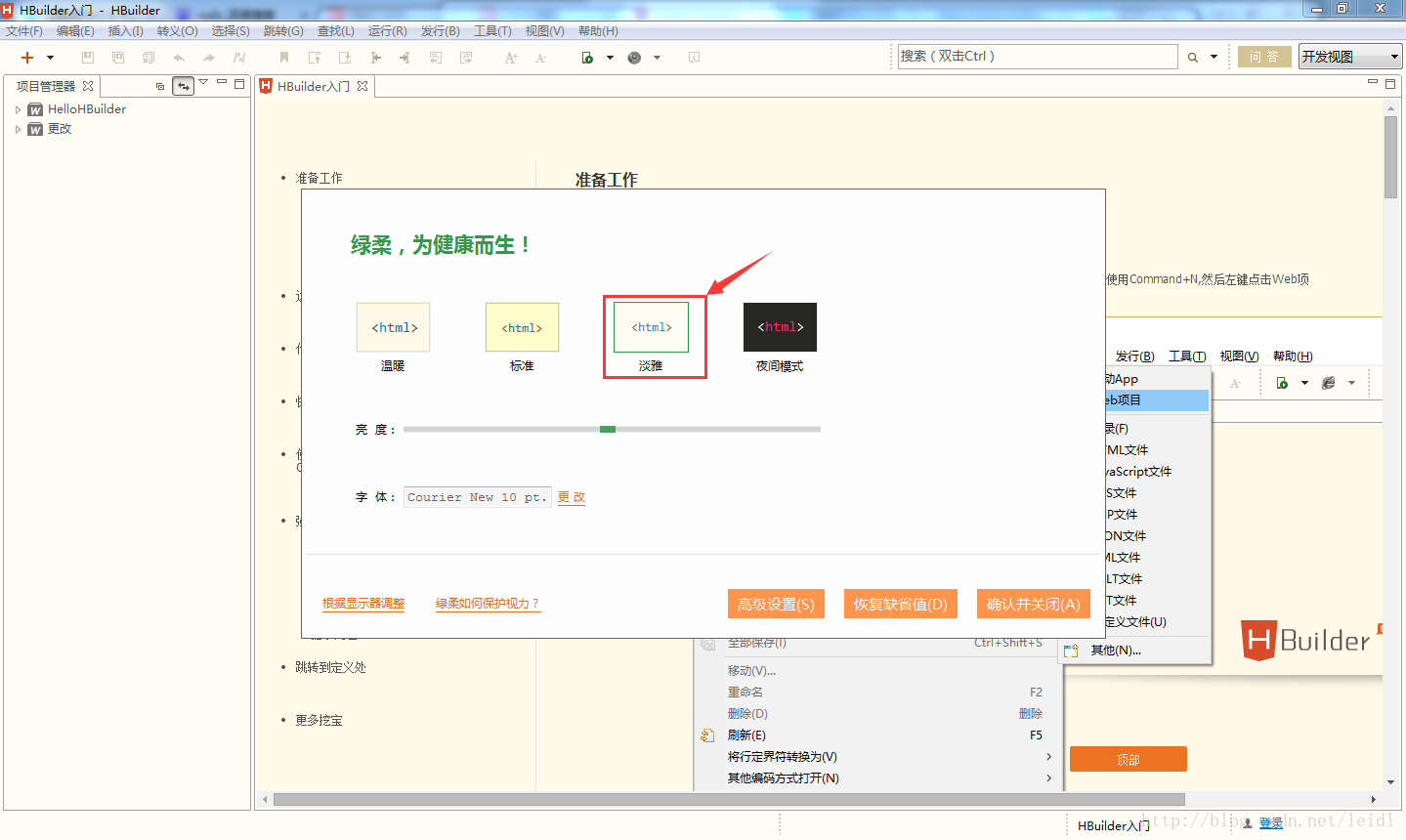This screenshot has width=1406, height=840.
Task: Click the forward navigation right-arrow icon
Action: pyautogui.click(x=405, y=58)
